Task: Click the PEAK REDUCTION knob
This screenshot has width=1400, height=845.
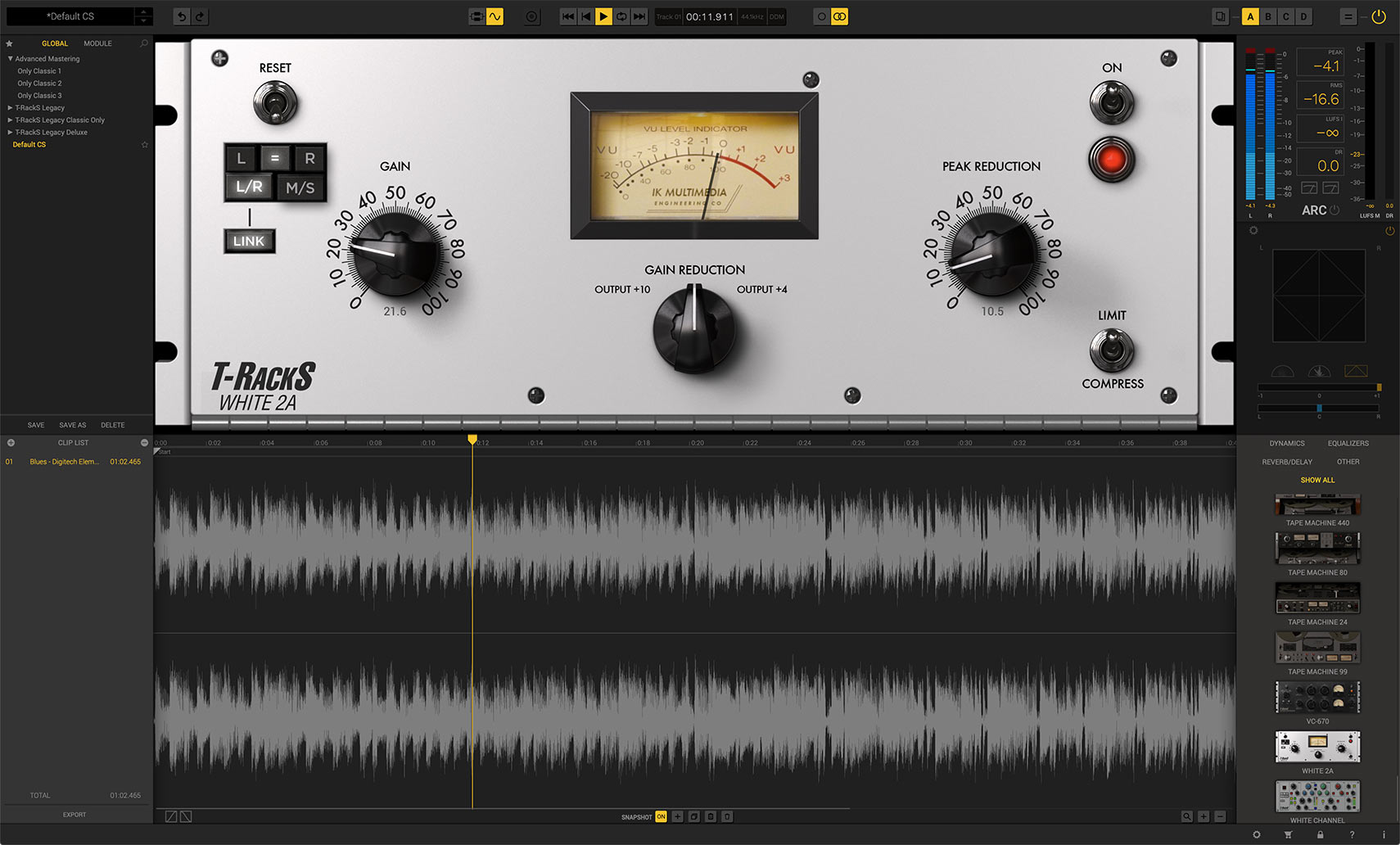Action: 991,253
